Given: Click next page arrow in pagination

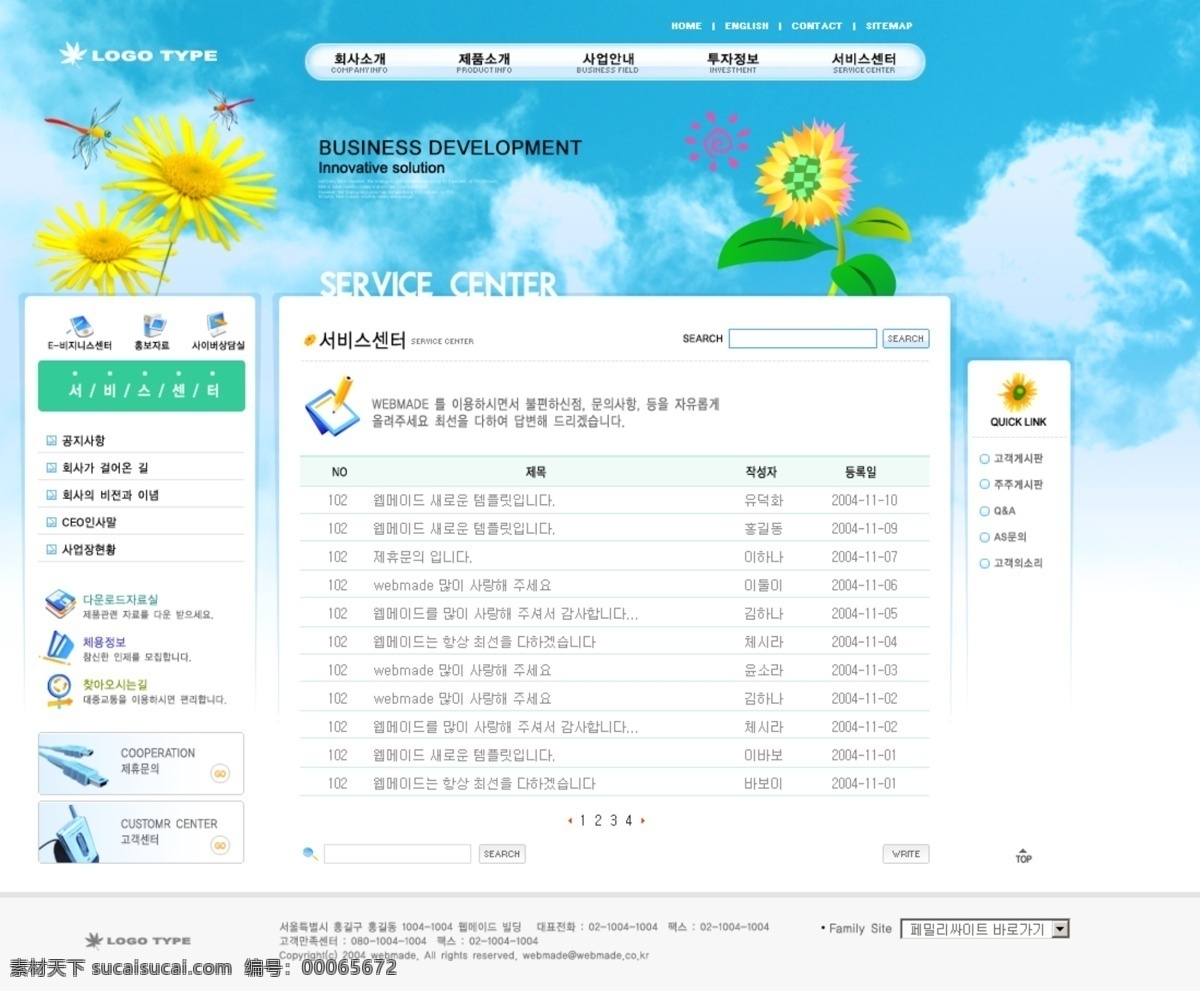Looking at the screenshot, I should click(x=643, y=821).
